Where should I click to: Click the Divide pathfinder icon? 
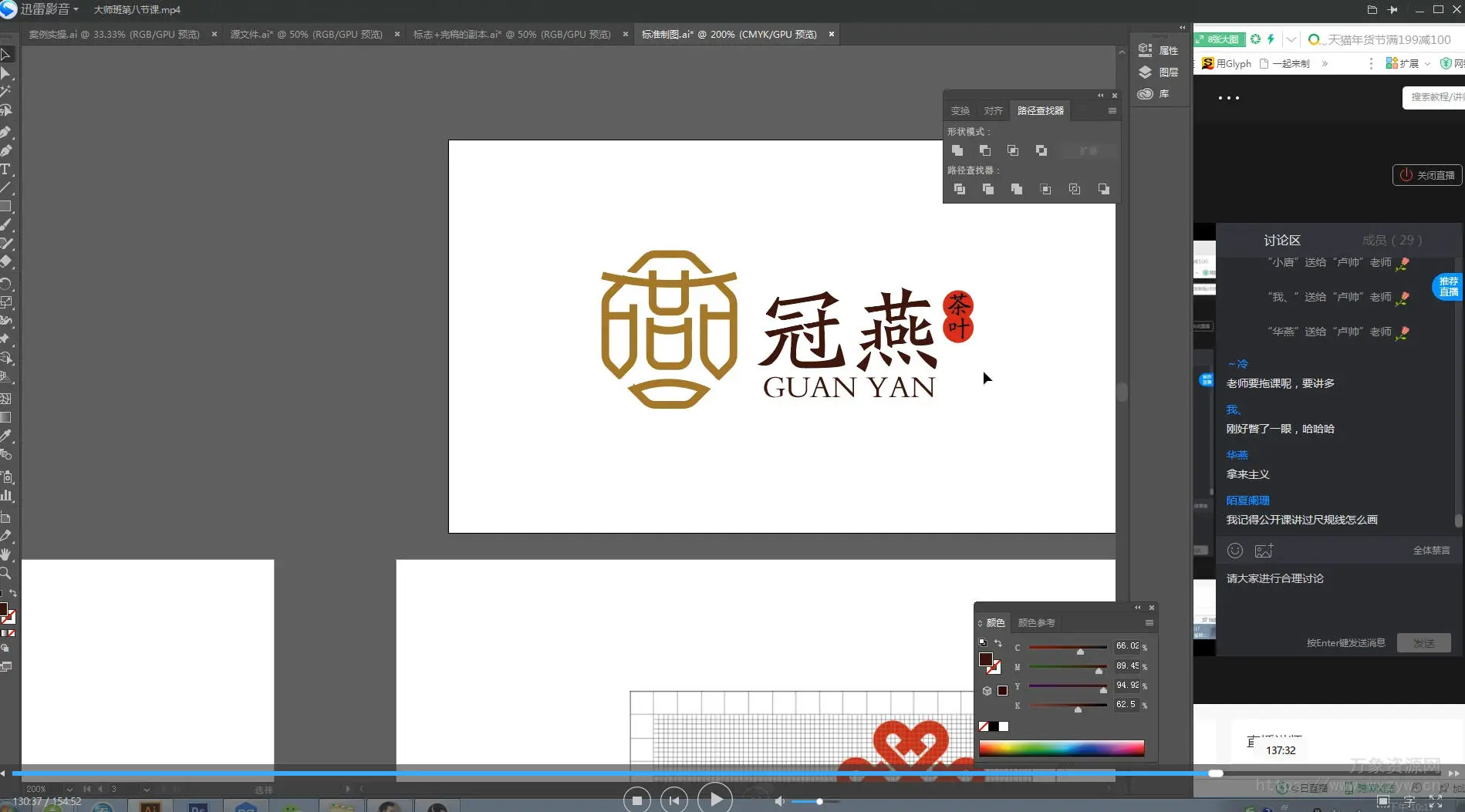tap(960, 189)
